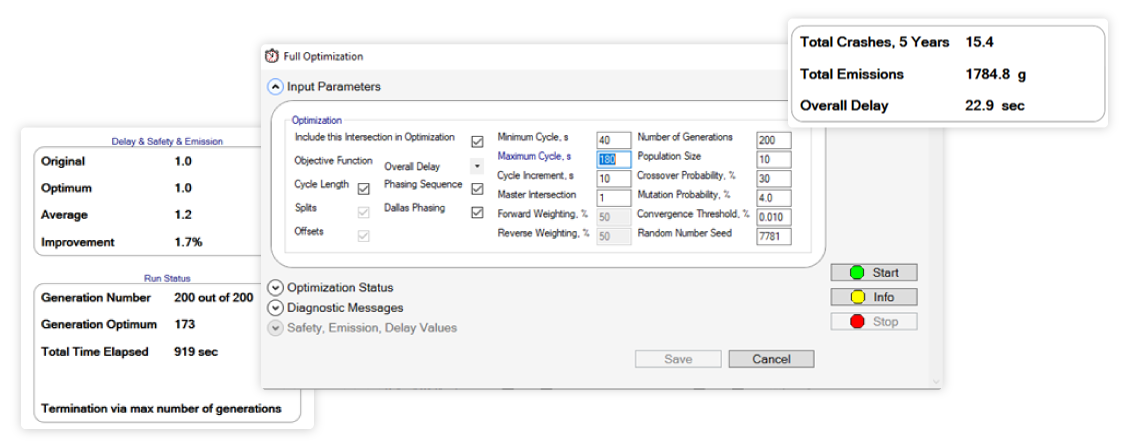1127x444 pixels.
Task: Click the Run Status heading
Action: pos(167,277)
